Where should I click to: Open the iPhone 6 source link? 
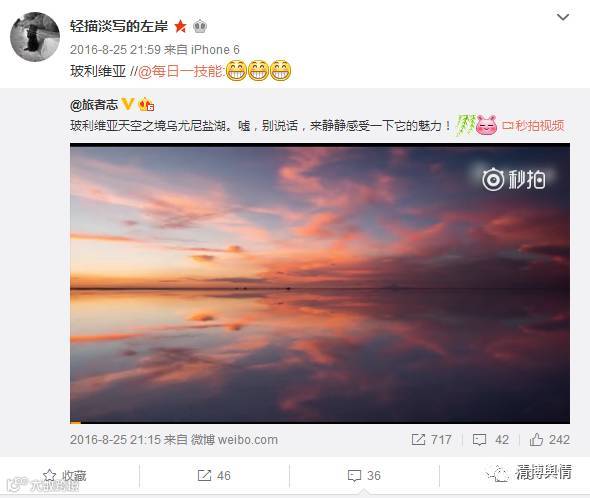[x=215, y=50]
